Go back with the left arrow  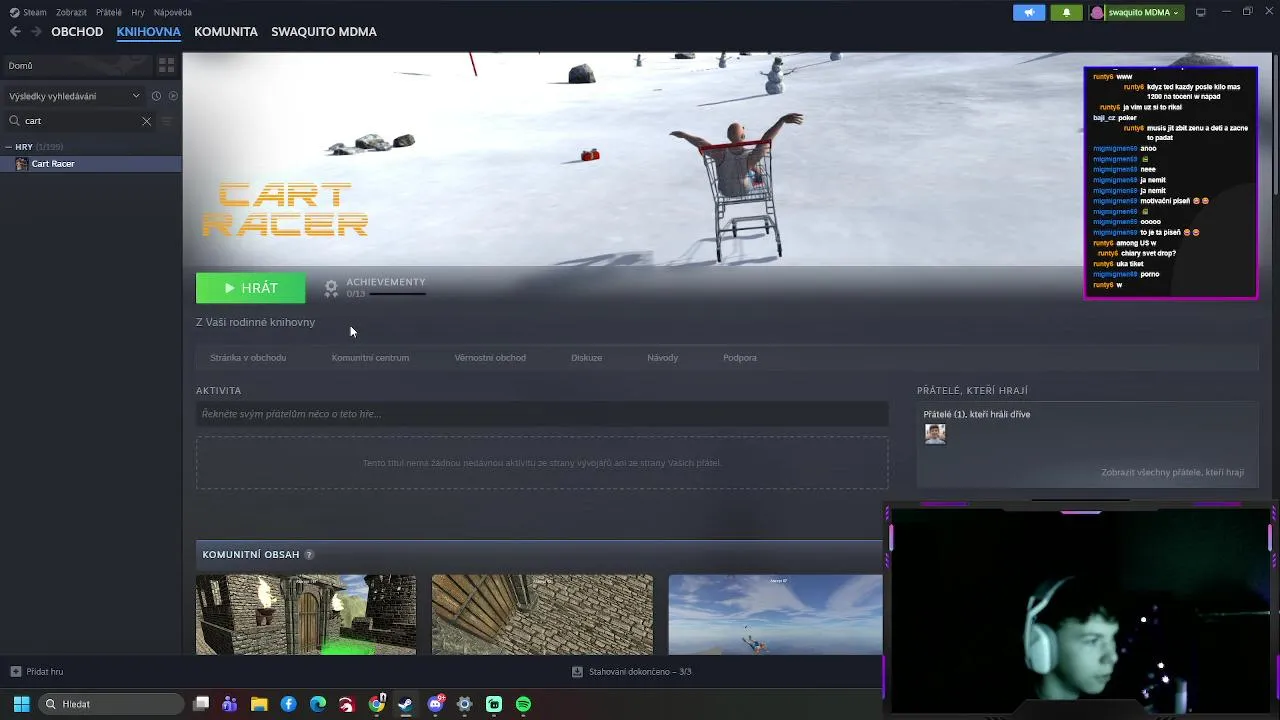(x=15, y=32)
